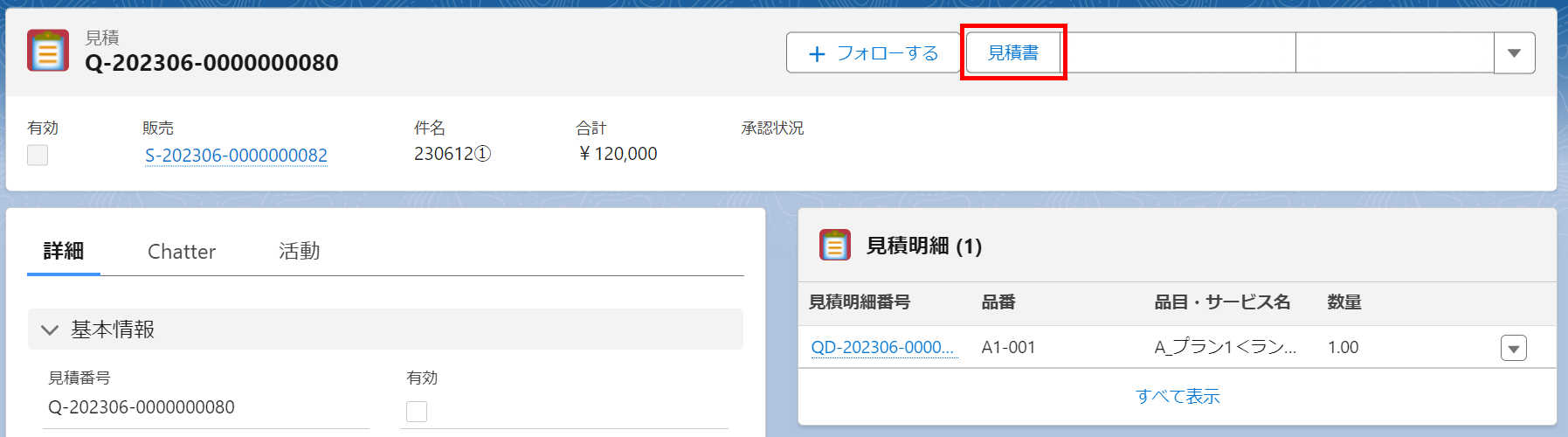
Task: Open the header actions dropdown arrow
Action: click(x=1514, y=53)
